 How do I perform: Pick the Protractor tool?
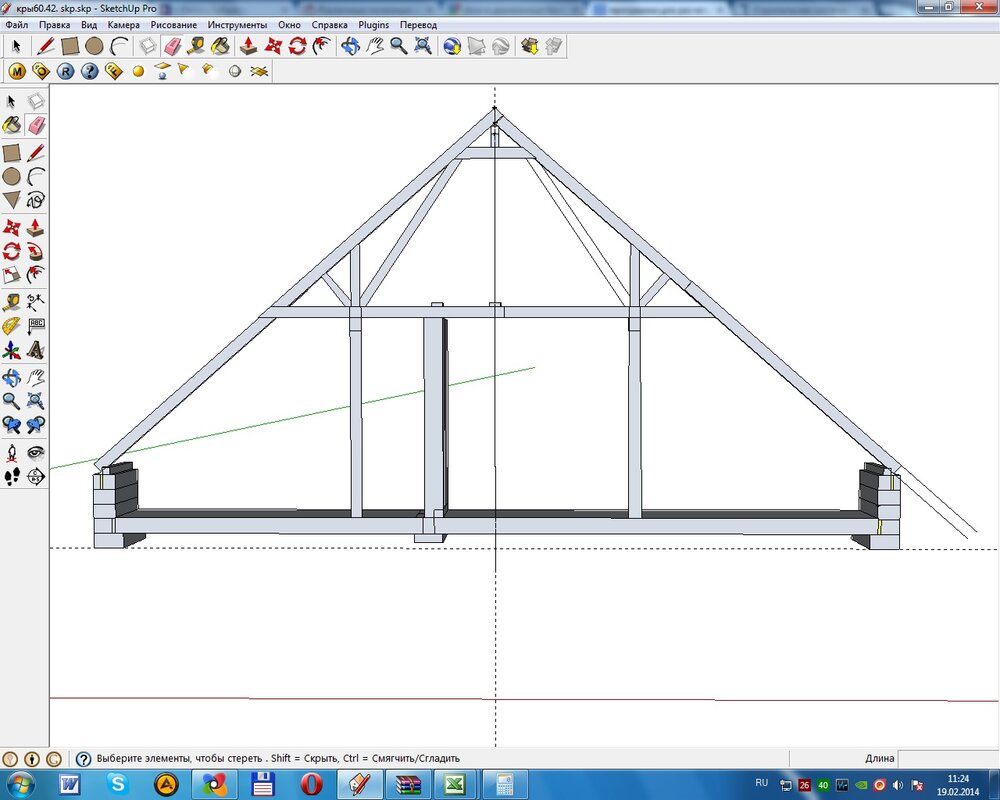(12, 326)
